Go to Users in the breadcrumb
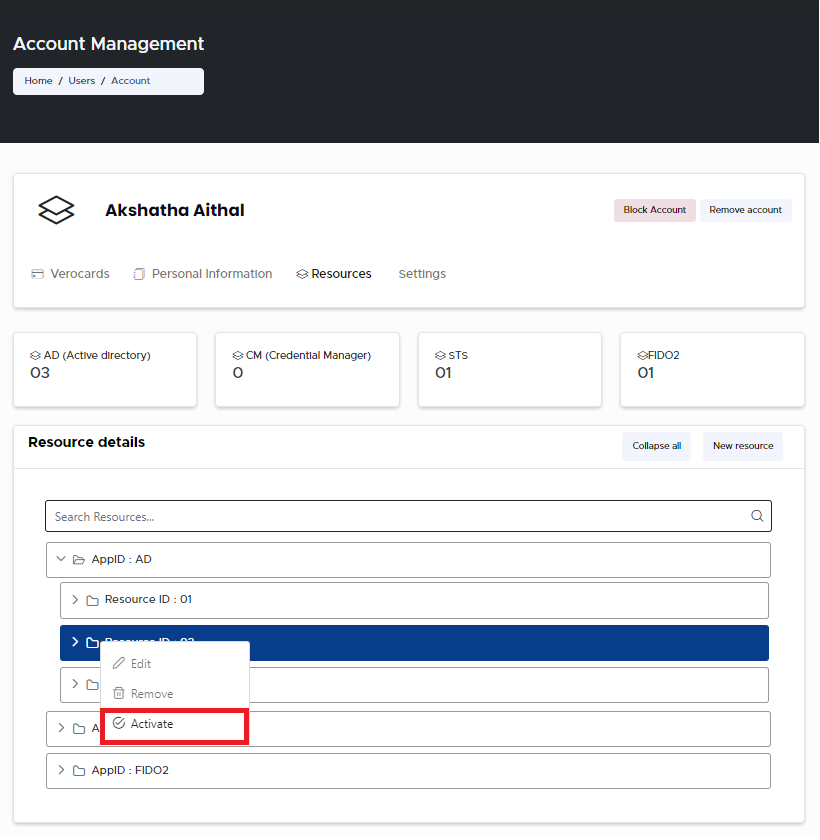 [x=82, y=81]
